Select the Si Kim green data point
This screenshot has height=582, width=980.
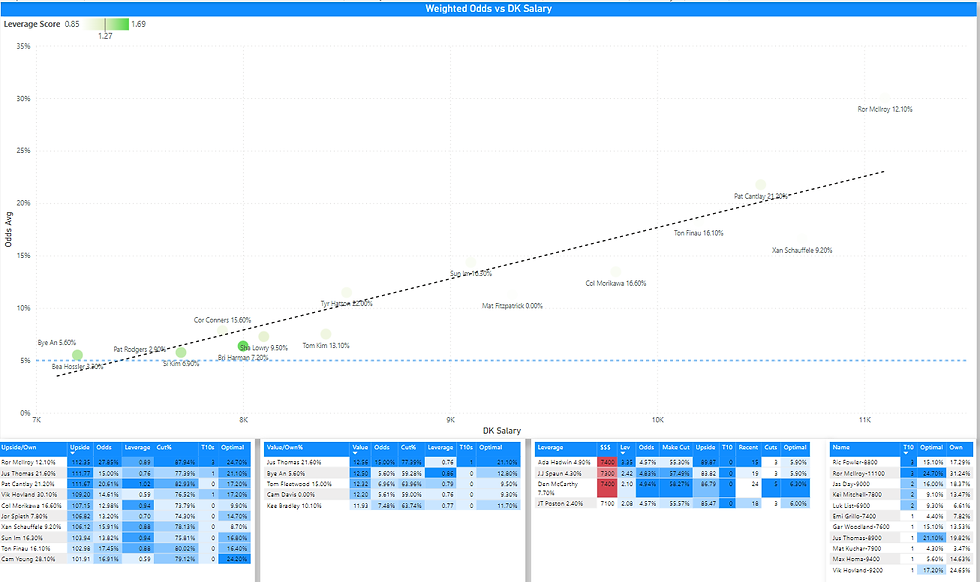181,353
